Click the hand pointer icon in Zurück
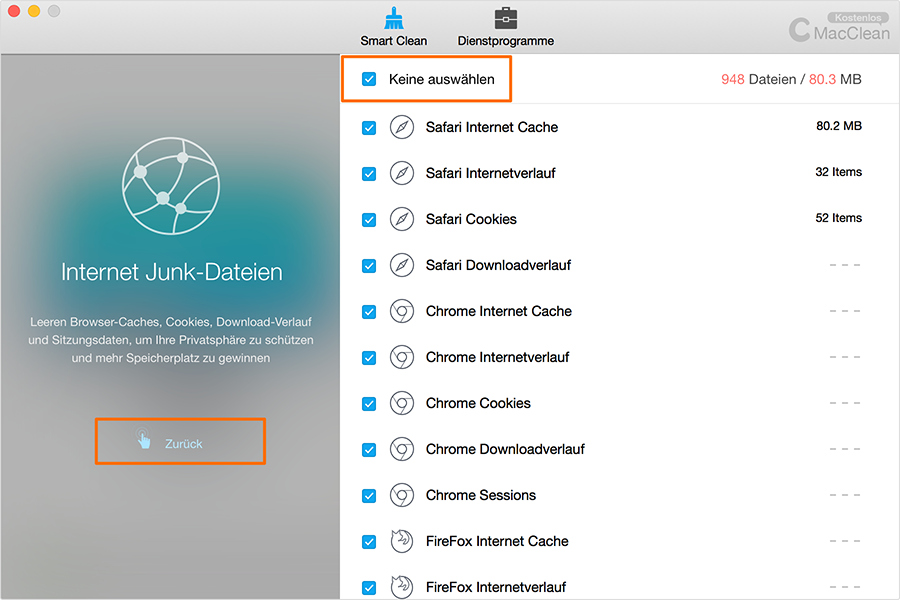Image resolution: width=900 pixels, height=600 pixels. click(143, 439)
